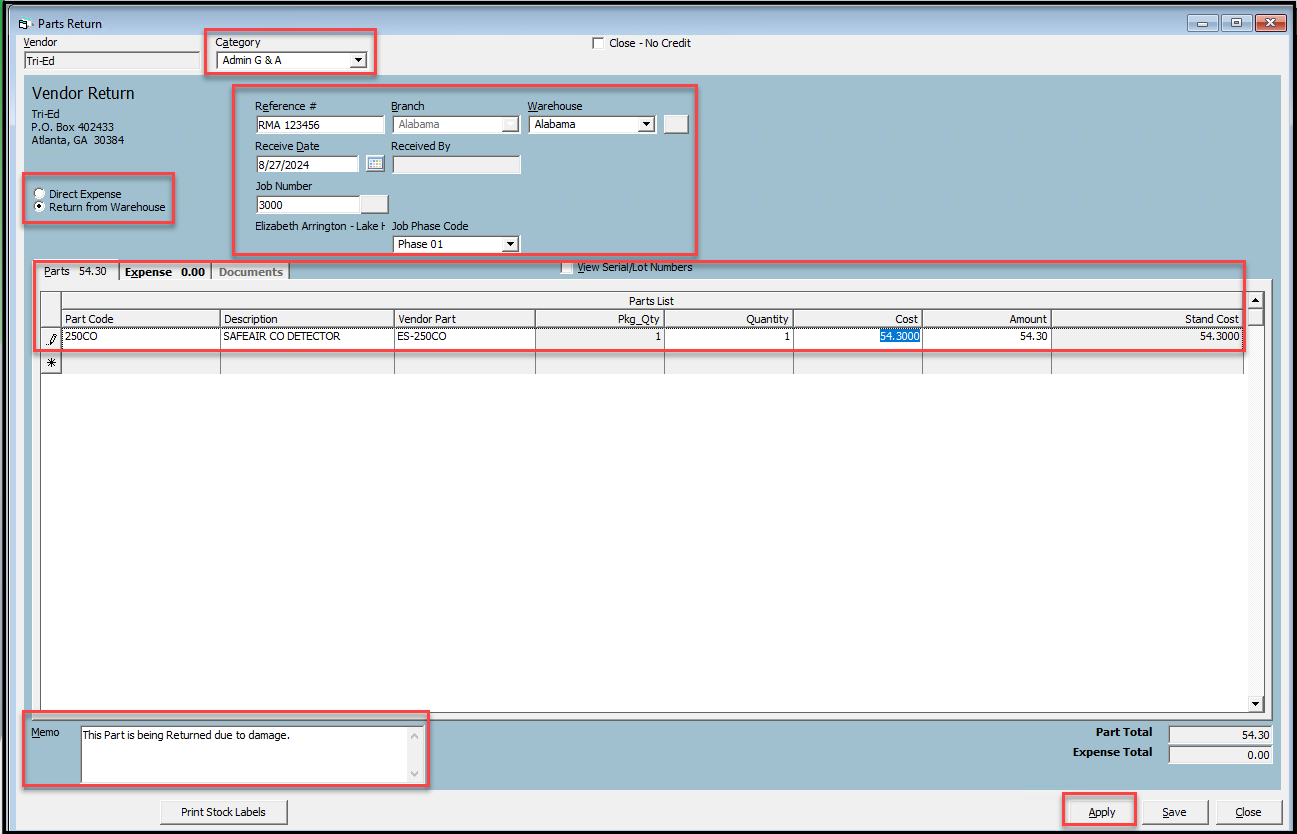Image resolution: width=1297 pixels, height=834 pixels.
Task: Click the Print Stock Labels button
Action: pyautogui.click(x=224, y=812)
